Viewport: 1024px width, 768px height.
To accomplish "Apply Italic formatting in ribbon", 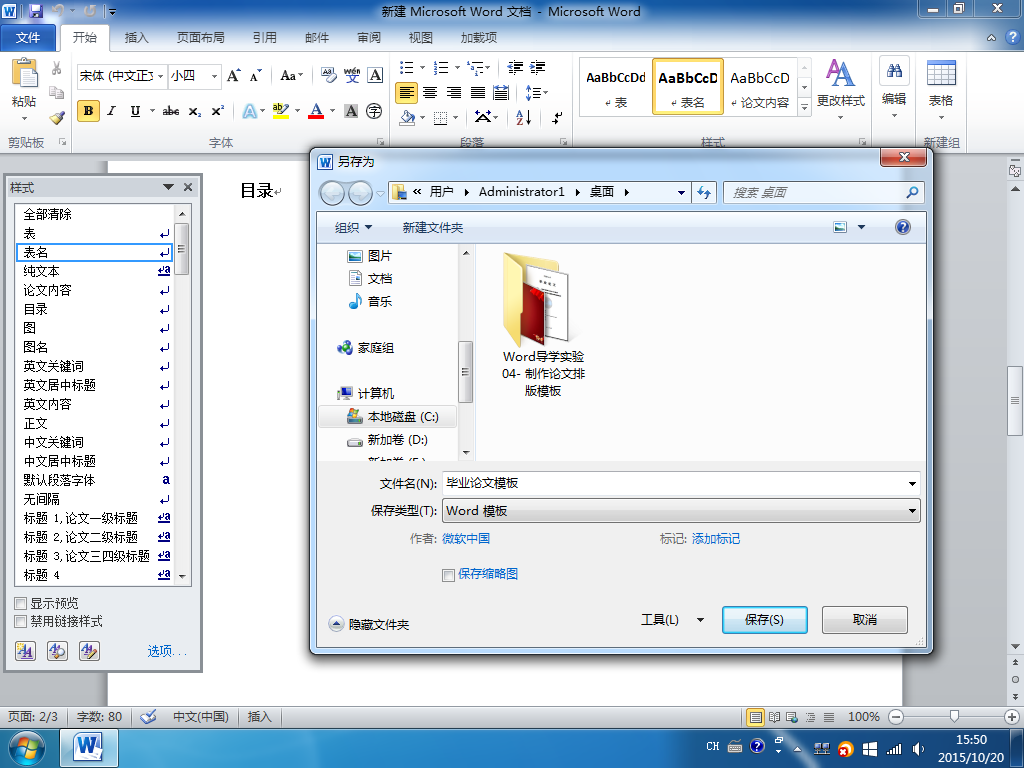I will [x=112, y=111].
